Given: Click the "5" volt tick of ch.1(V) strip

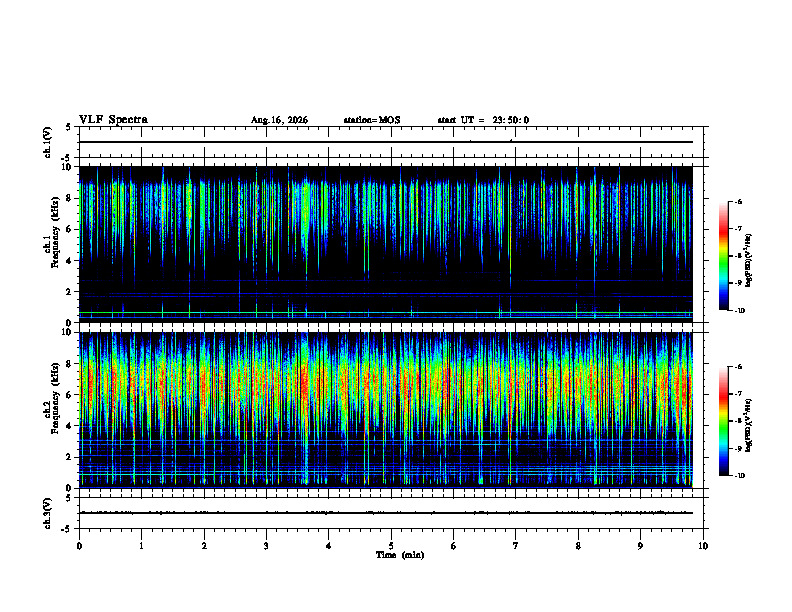Looking at the screenshot, I should click(x=69, y=127).
